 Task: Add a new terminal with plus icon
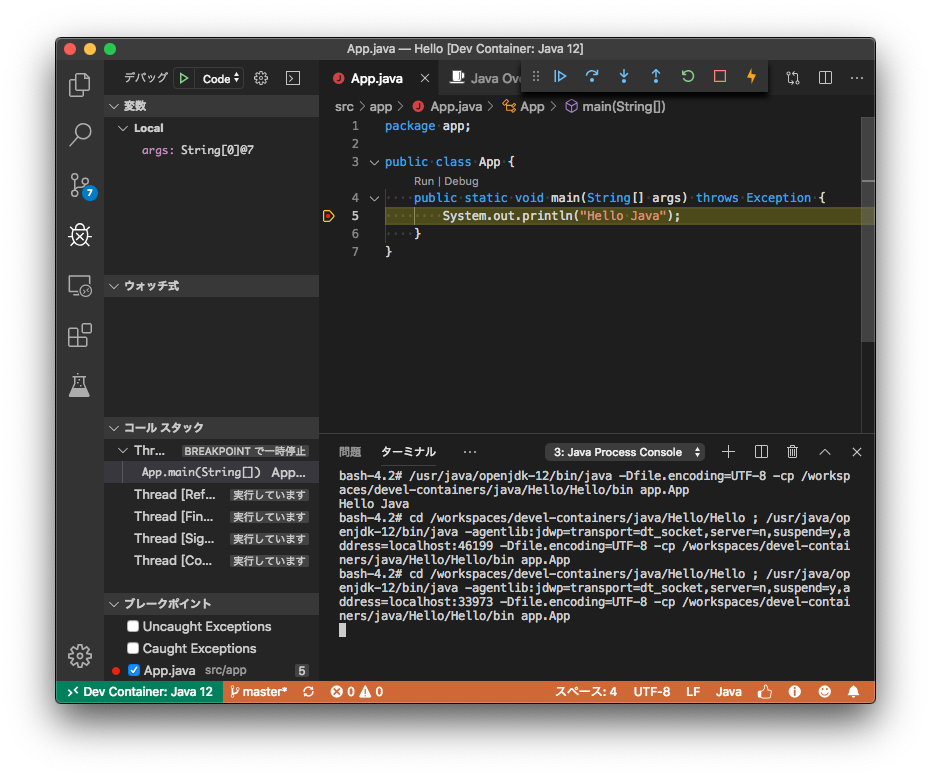click(x=728, y=452)
